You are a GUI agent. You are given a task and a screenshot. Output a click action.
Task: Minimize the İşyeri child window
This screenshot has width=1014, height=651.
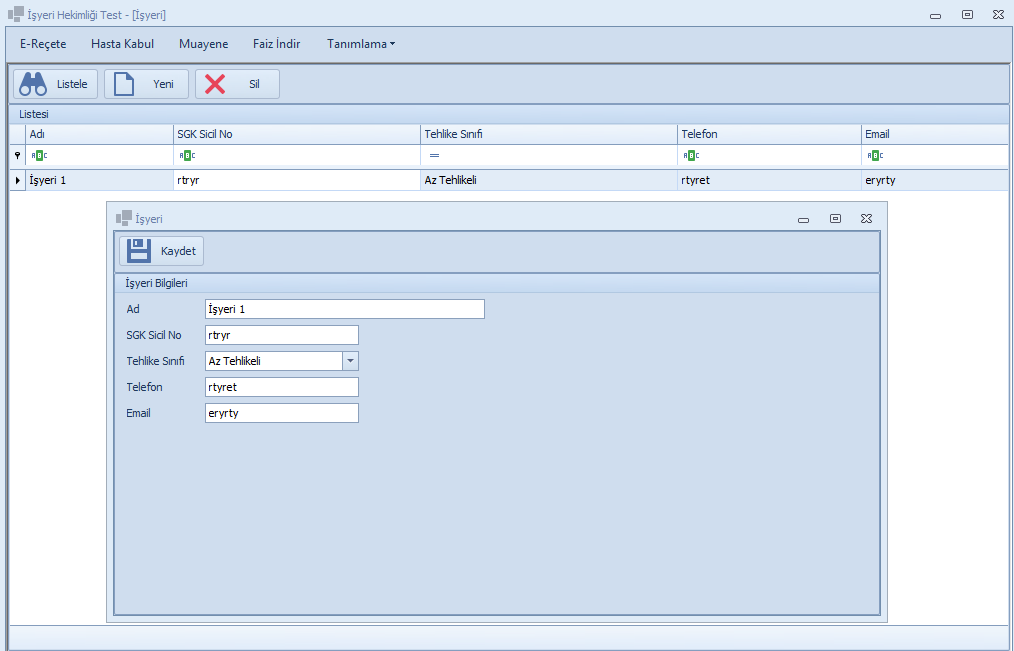coord(803,220)
